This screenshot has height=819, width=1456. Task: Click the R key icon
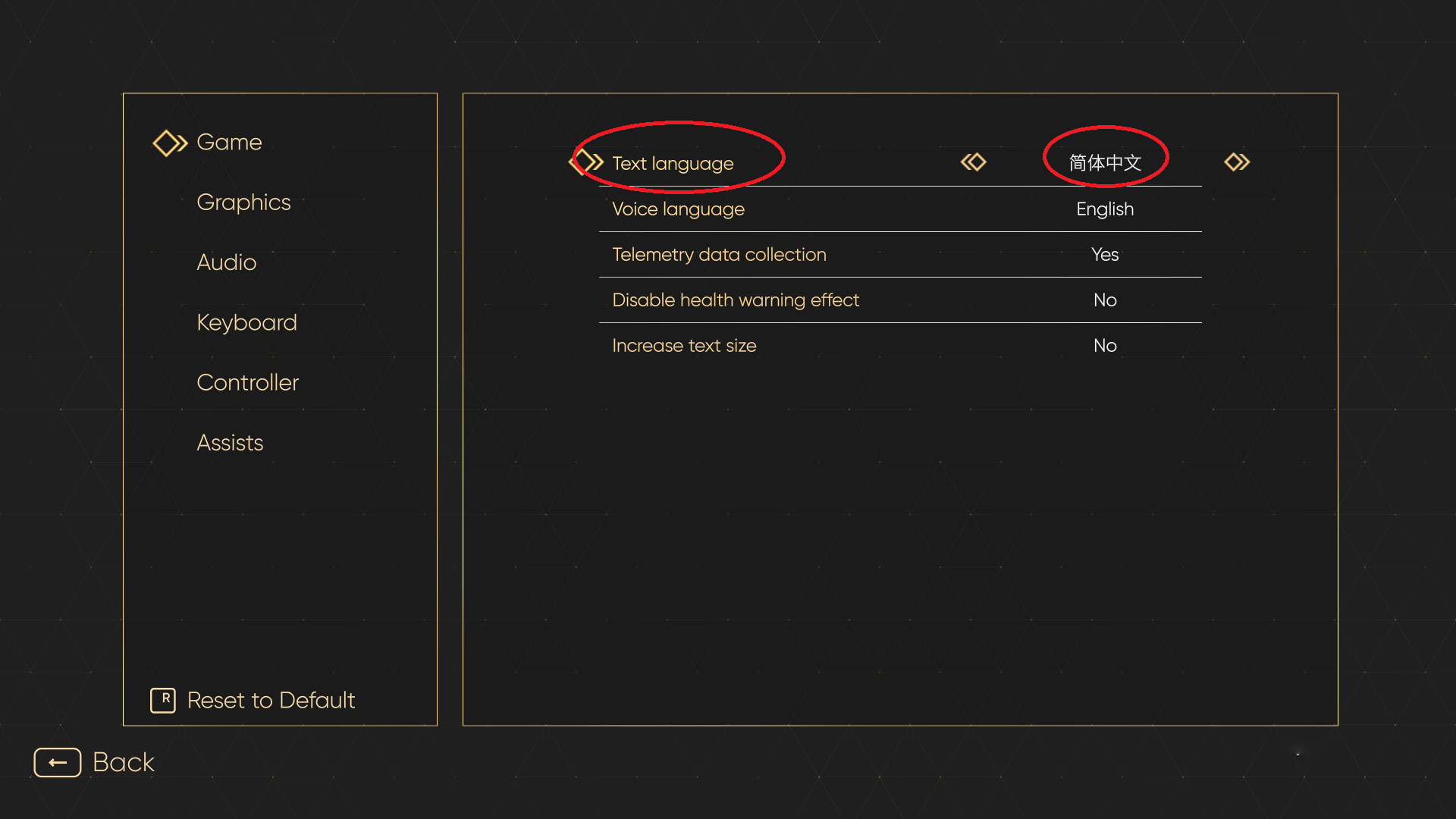[163, 700]
